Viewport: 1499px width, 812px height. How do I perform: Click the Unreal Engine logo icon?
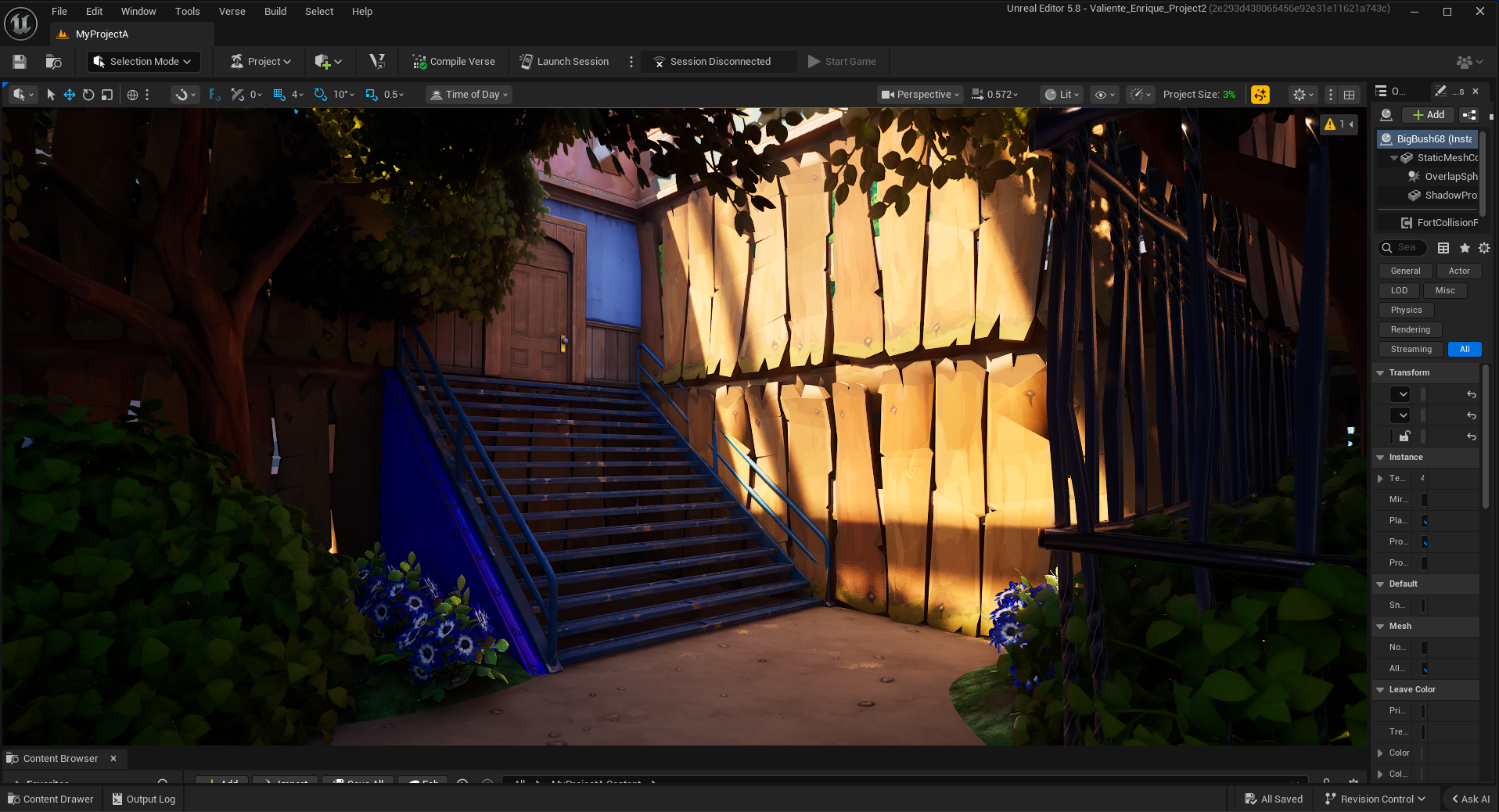tap(20, 23)
